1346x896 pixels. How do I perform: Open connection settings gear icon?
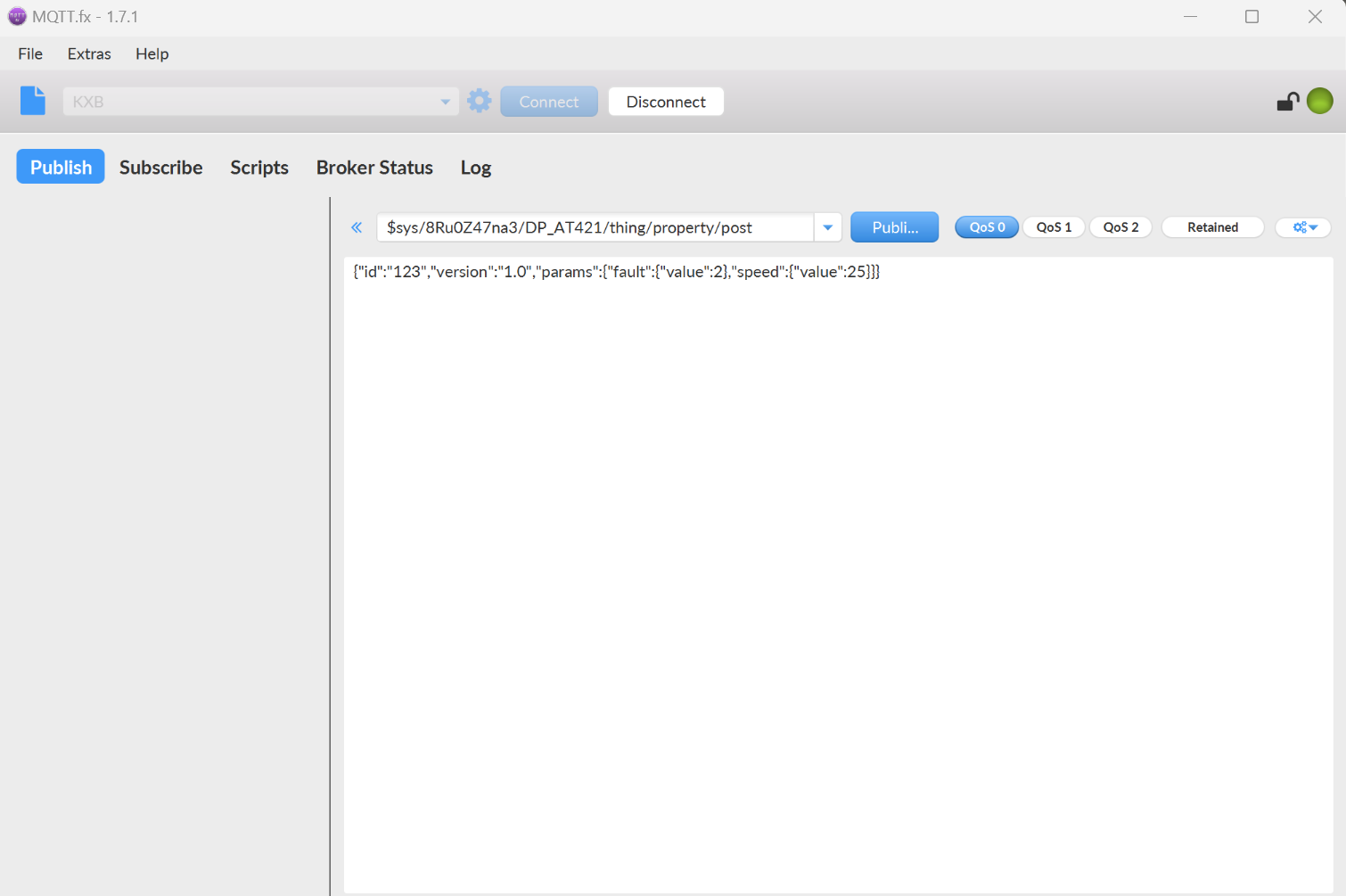click(x=480, y=101)
